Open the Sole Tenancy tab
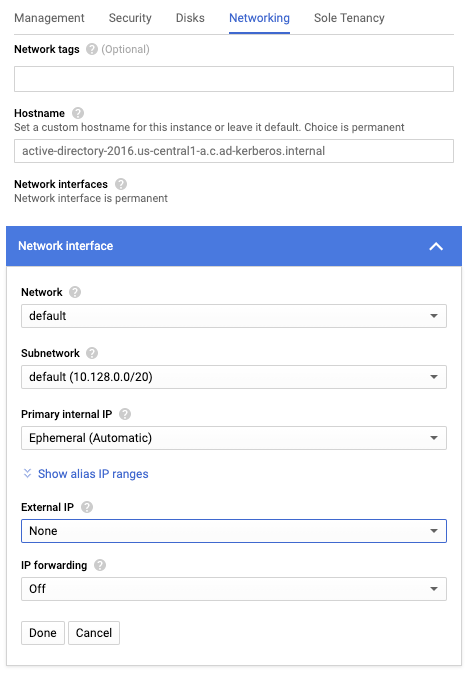471x677 pixels. pyautogui.click(x=349, y=18)
